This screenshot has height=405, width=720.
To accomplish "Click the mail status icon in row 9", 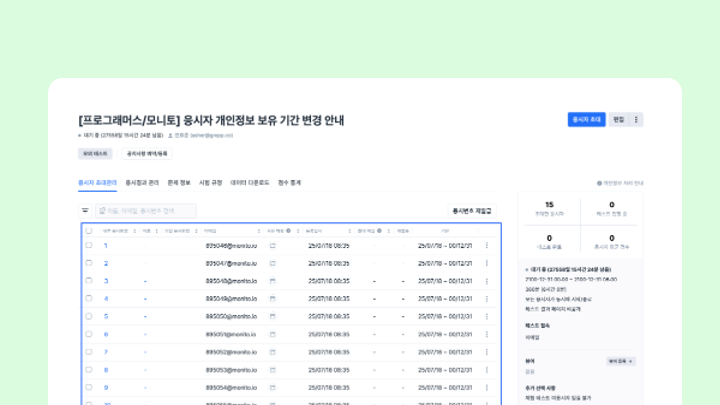I will [x=272, y=388].
